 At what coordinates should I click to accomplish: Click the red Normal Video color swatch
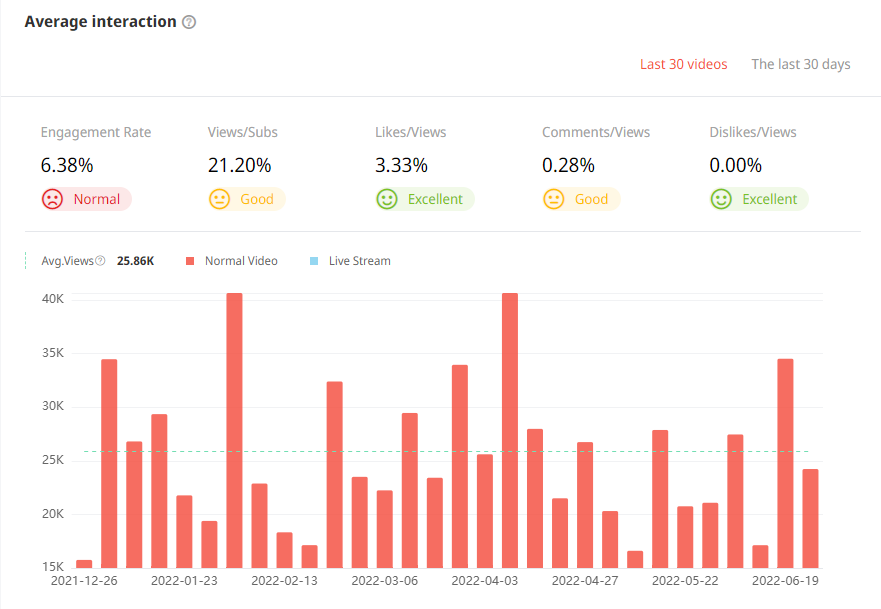tap(189, 261)
